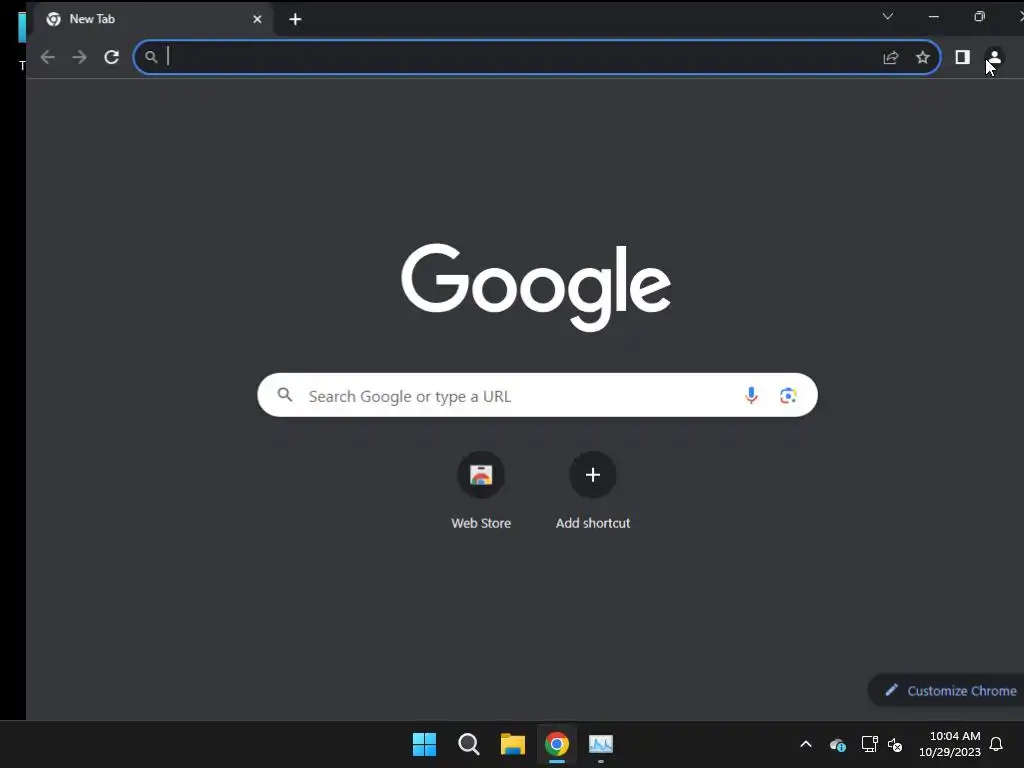Click the back navigation arrow
This screenshot has height=768, width=1024.
point(48,57)
